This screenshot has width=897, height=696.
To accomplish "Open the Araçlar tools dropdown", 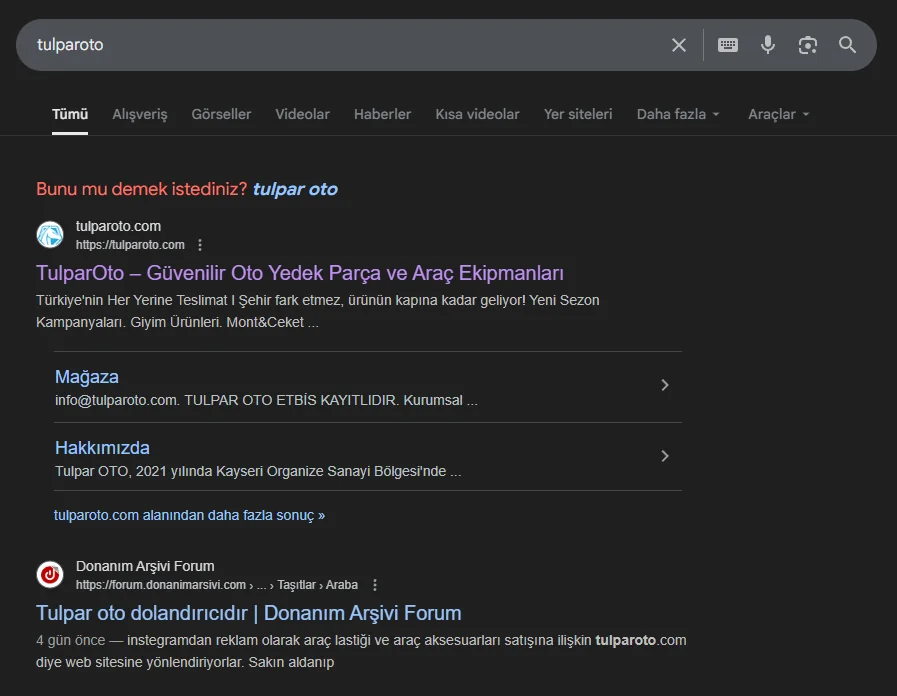I will (x=778, y=114).
